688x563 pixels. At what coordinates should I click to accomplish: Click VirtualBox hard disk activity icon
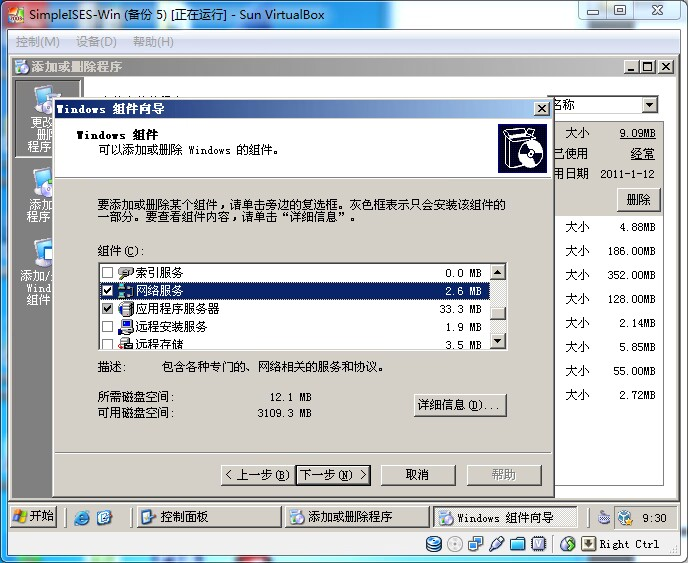click(434, 544)
